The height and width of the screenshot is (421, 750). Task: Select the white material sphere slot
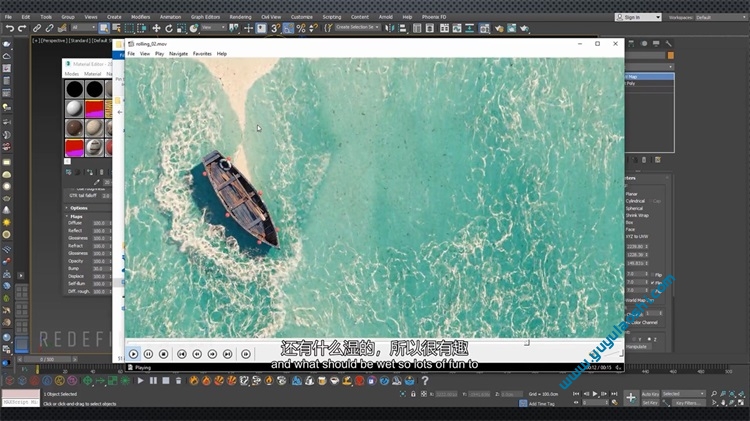tap(75, 109)
